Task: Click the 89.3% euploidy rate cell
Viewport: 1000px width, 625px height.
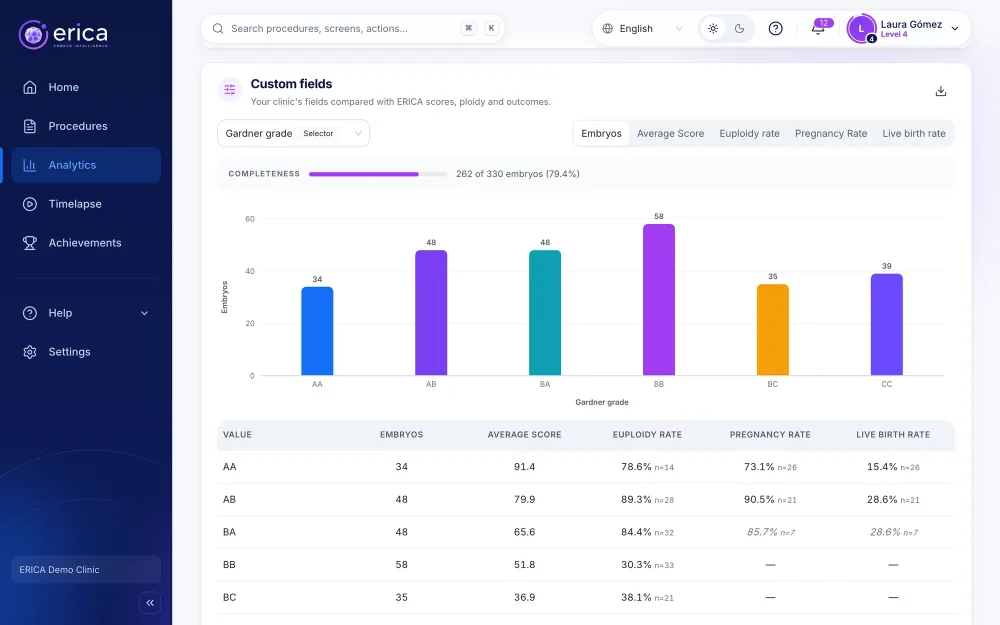Action: click(647, 499)
